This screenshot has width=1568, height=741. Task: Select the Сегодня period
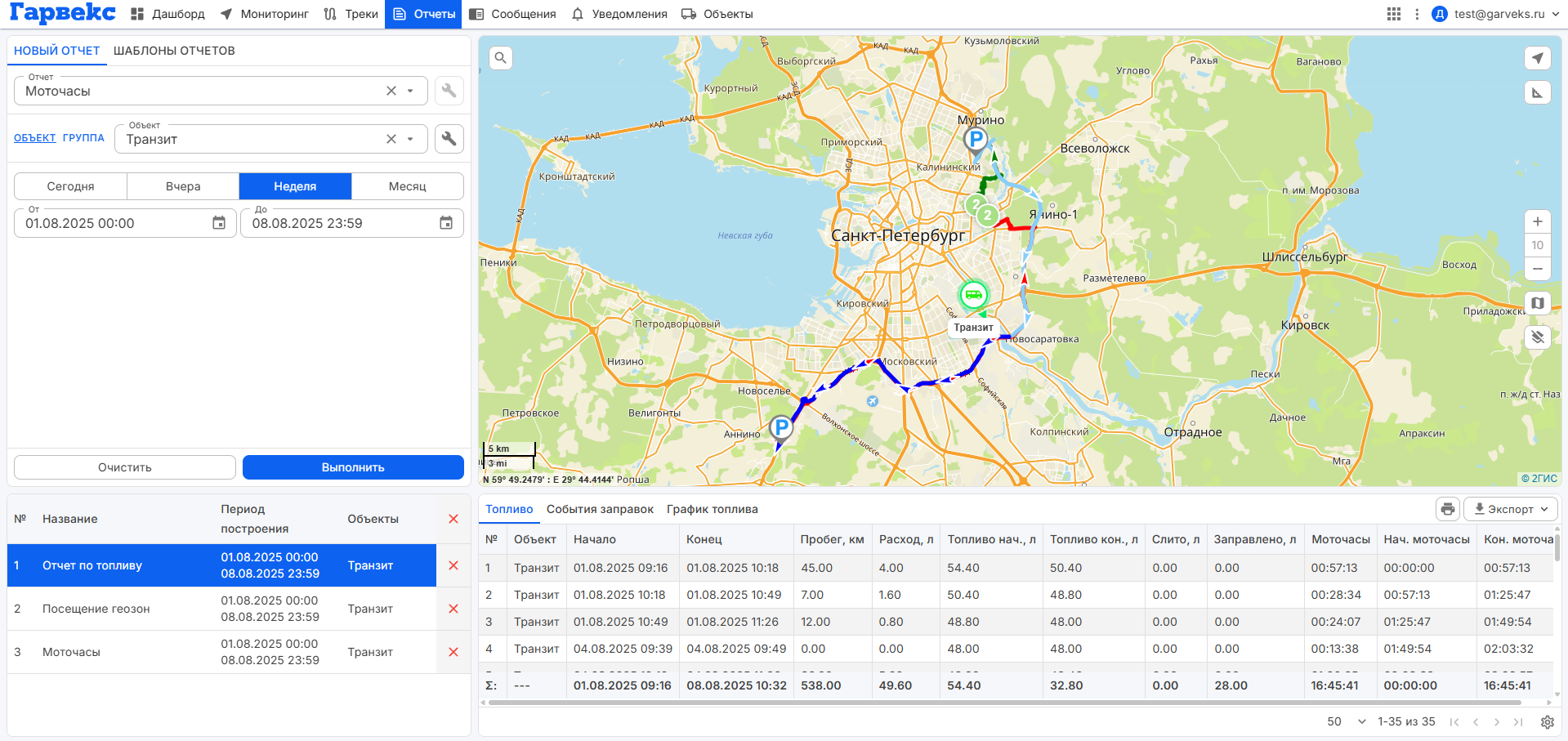tap(71, 186)
